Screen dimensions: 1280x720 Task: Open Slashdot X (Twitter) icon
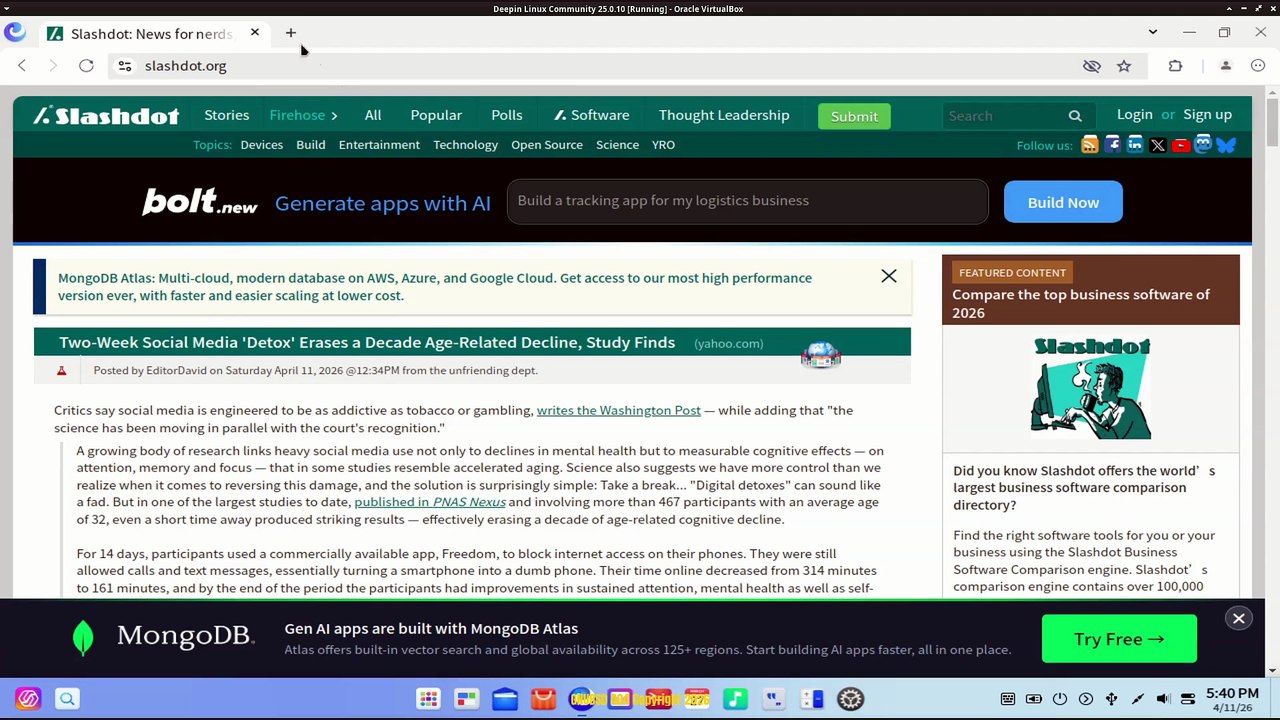(x=1158, y=145)
